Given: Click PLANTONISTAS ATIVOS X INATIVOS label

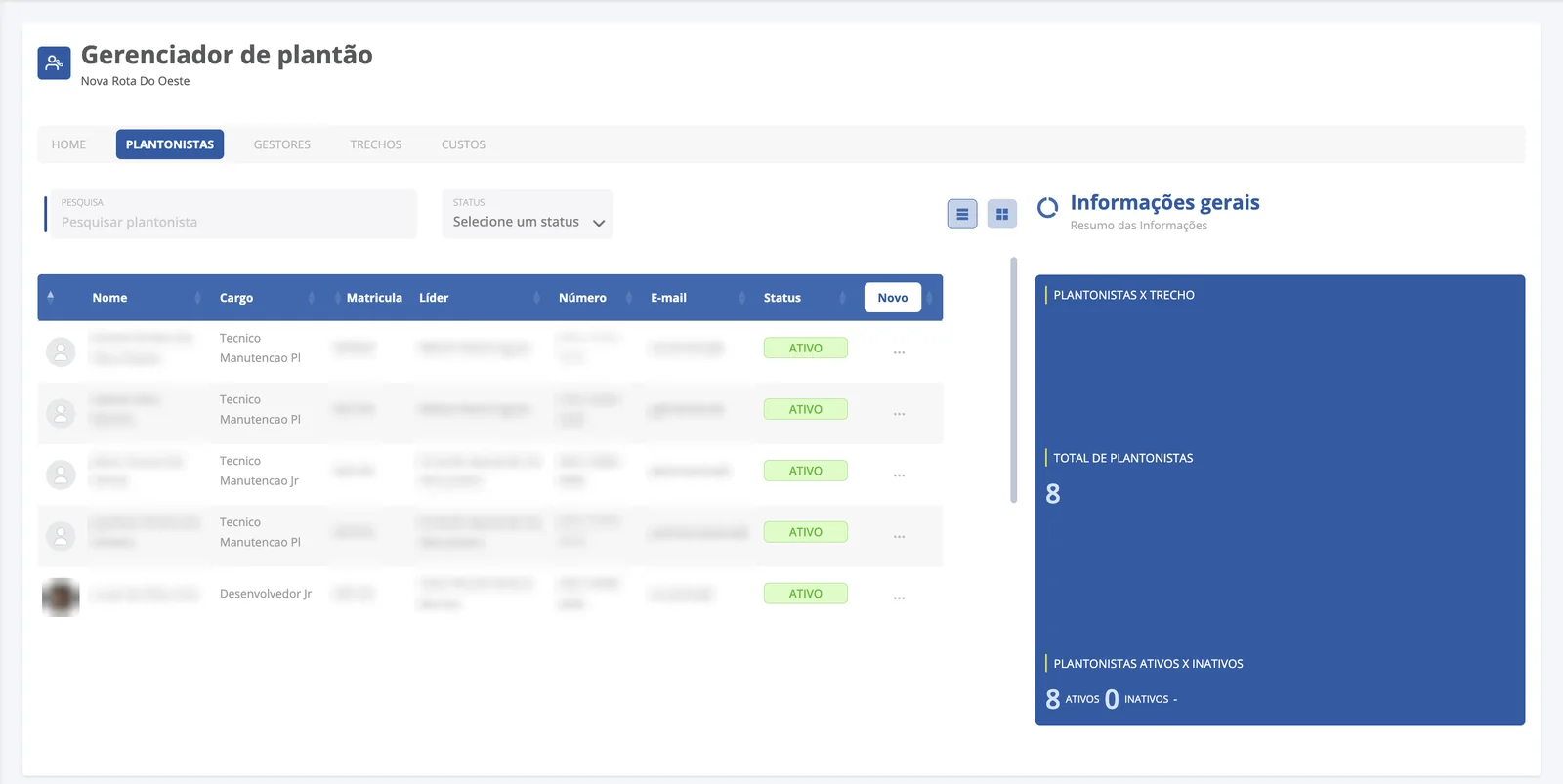Looking at the screenshot, I should pos(1148,664).
